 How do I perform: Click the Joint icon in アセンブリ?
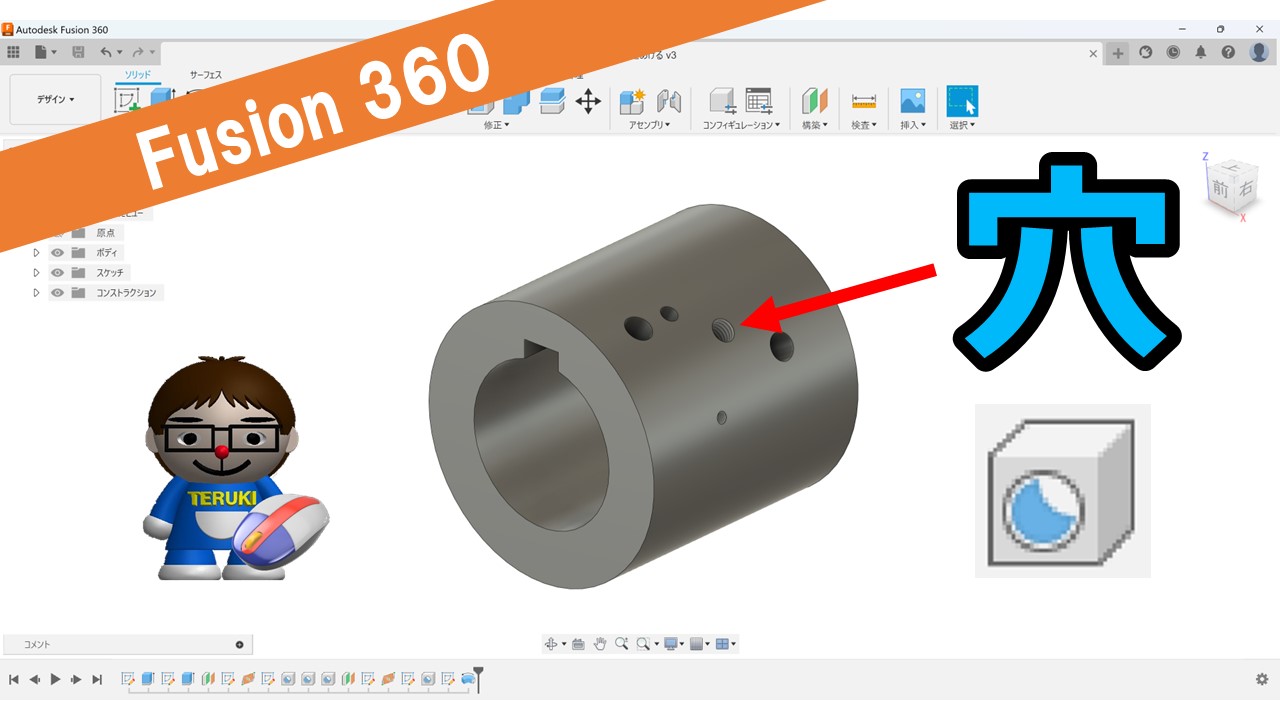tap(668, 101)
